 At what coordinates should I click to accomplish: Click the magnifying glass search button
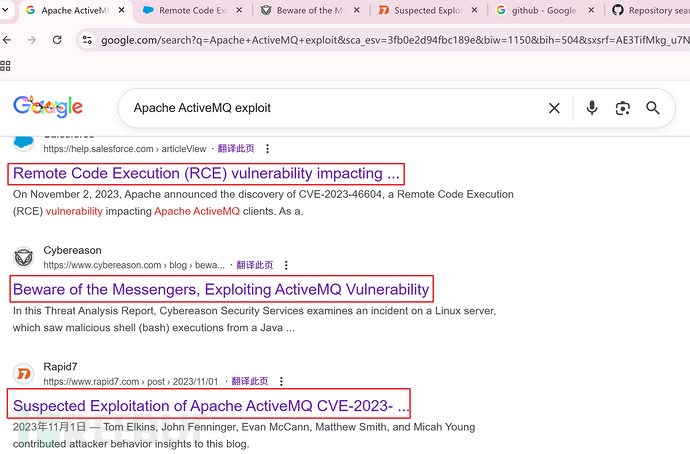(x=653, y=108)
